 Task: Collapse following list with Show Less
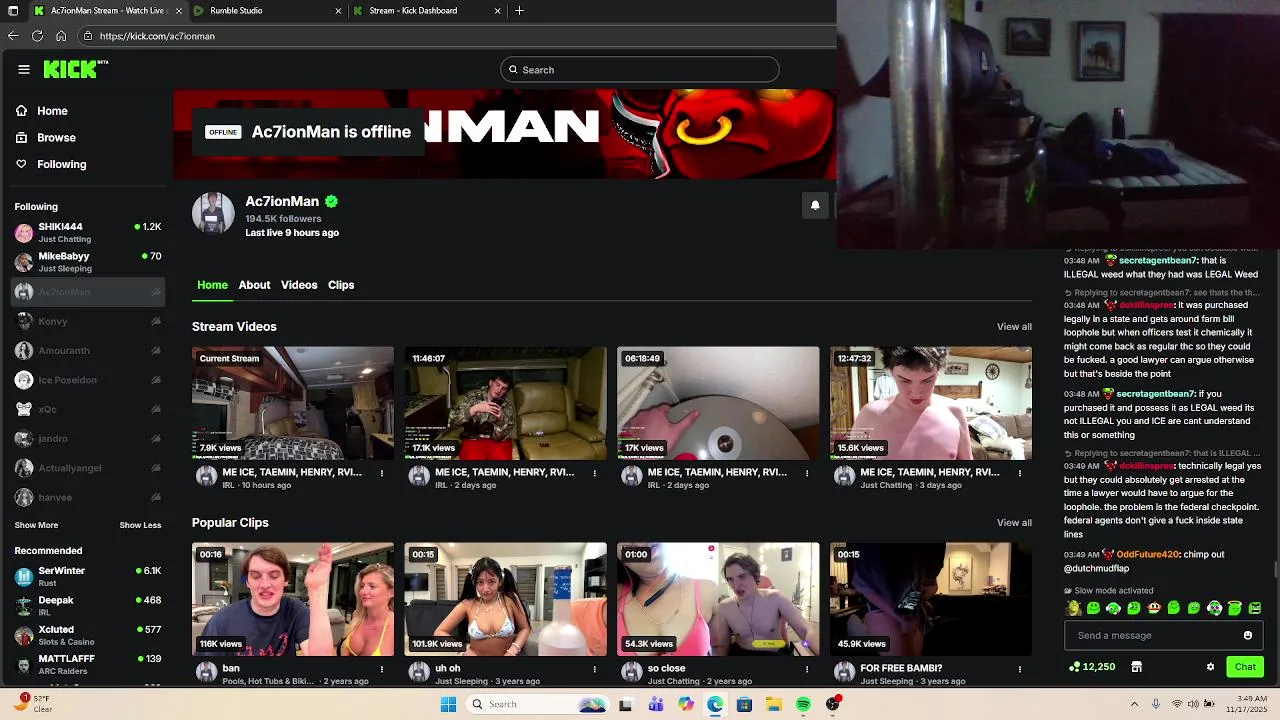(140, 525)
